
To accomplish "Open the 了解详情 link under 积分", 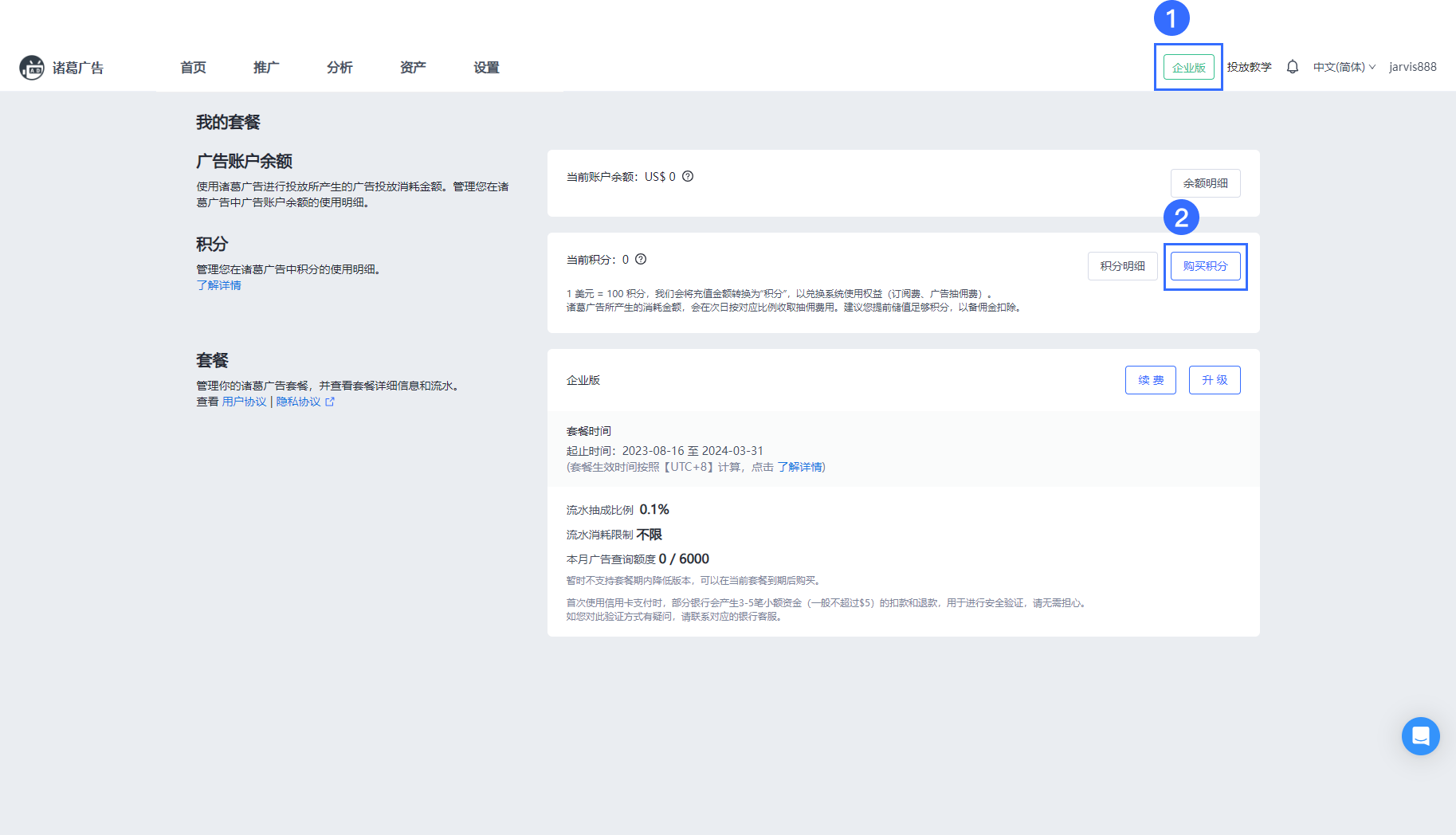I will point(218,284).
